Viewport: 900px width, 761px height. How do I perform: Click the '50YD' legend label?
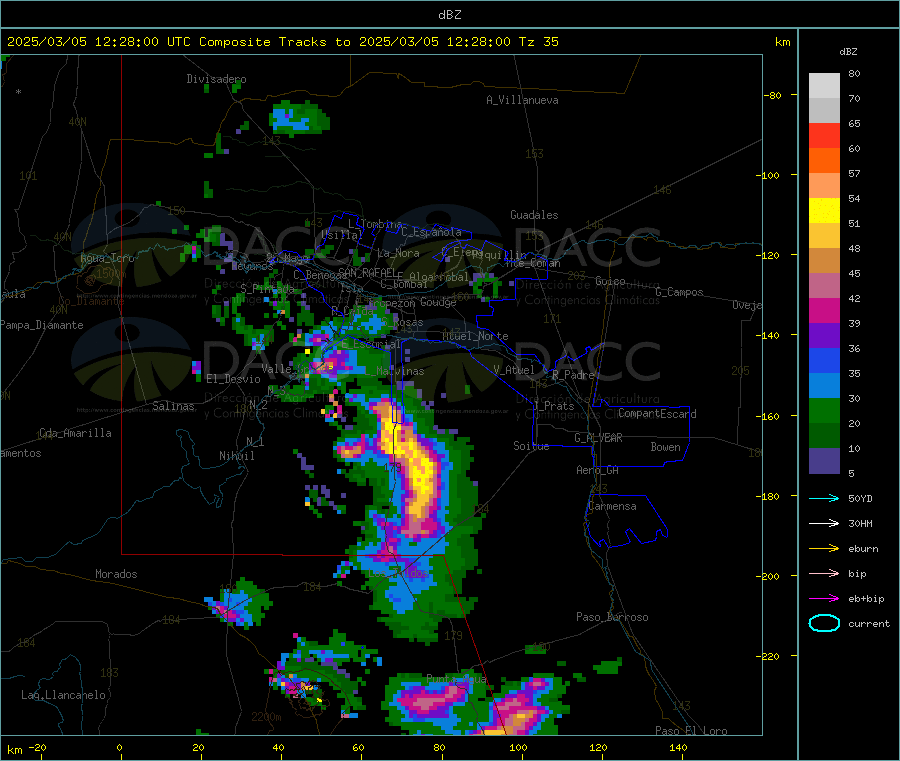coord(860,498)
